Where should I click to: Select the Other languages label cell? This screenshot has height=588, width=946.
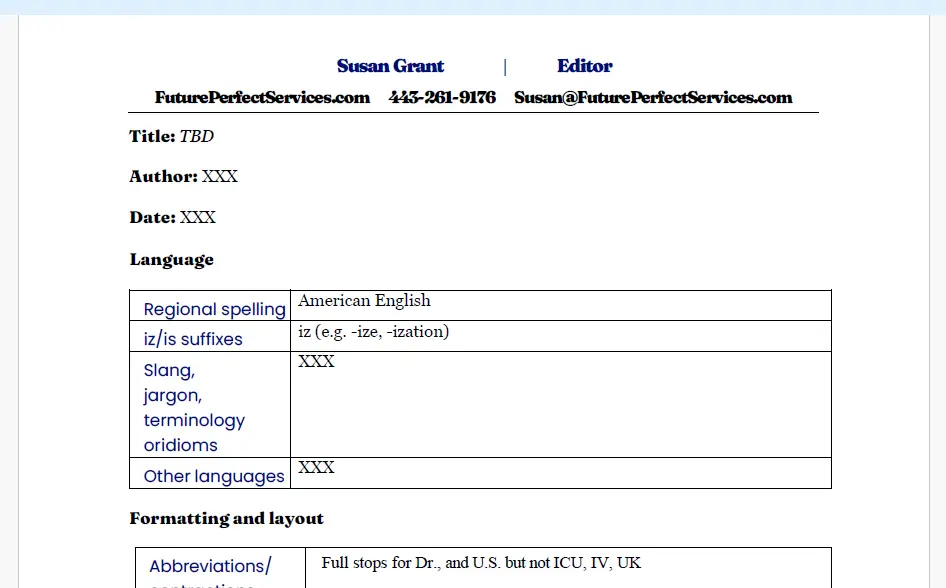click(214, 476)
